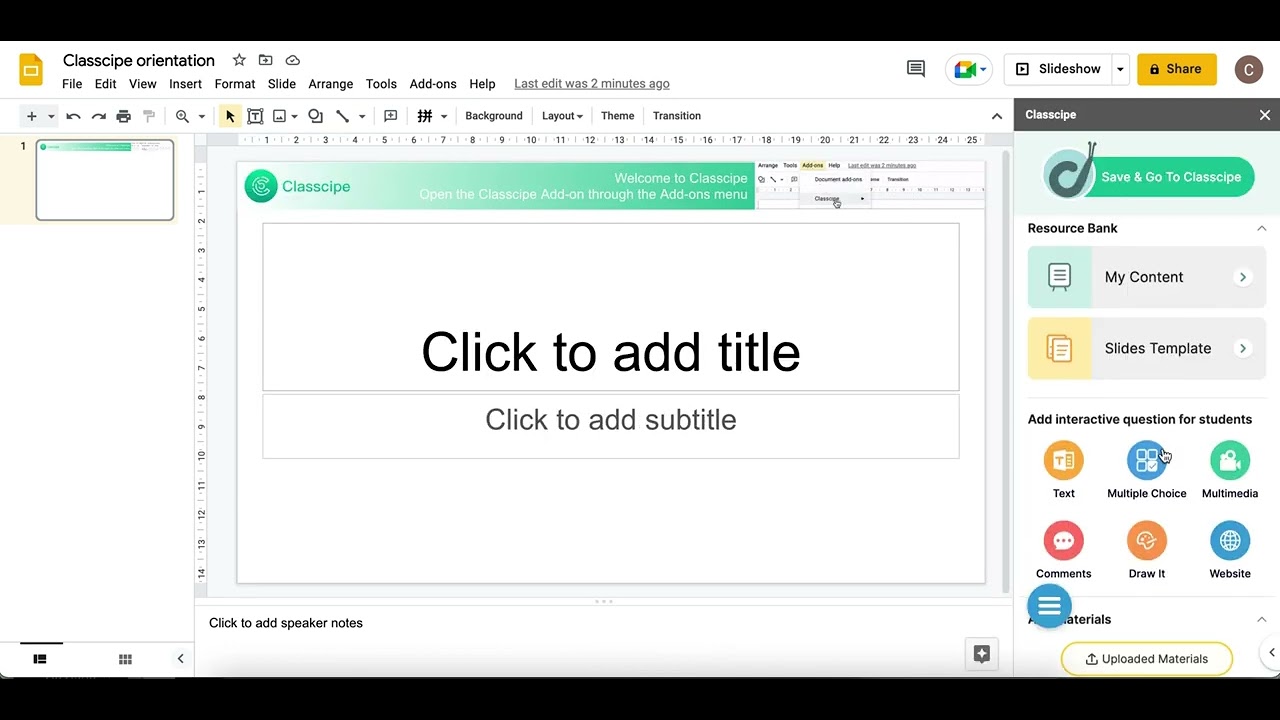Click the blue floating menu button

pos(1049,606)
